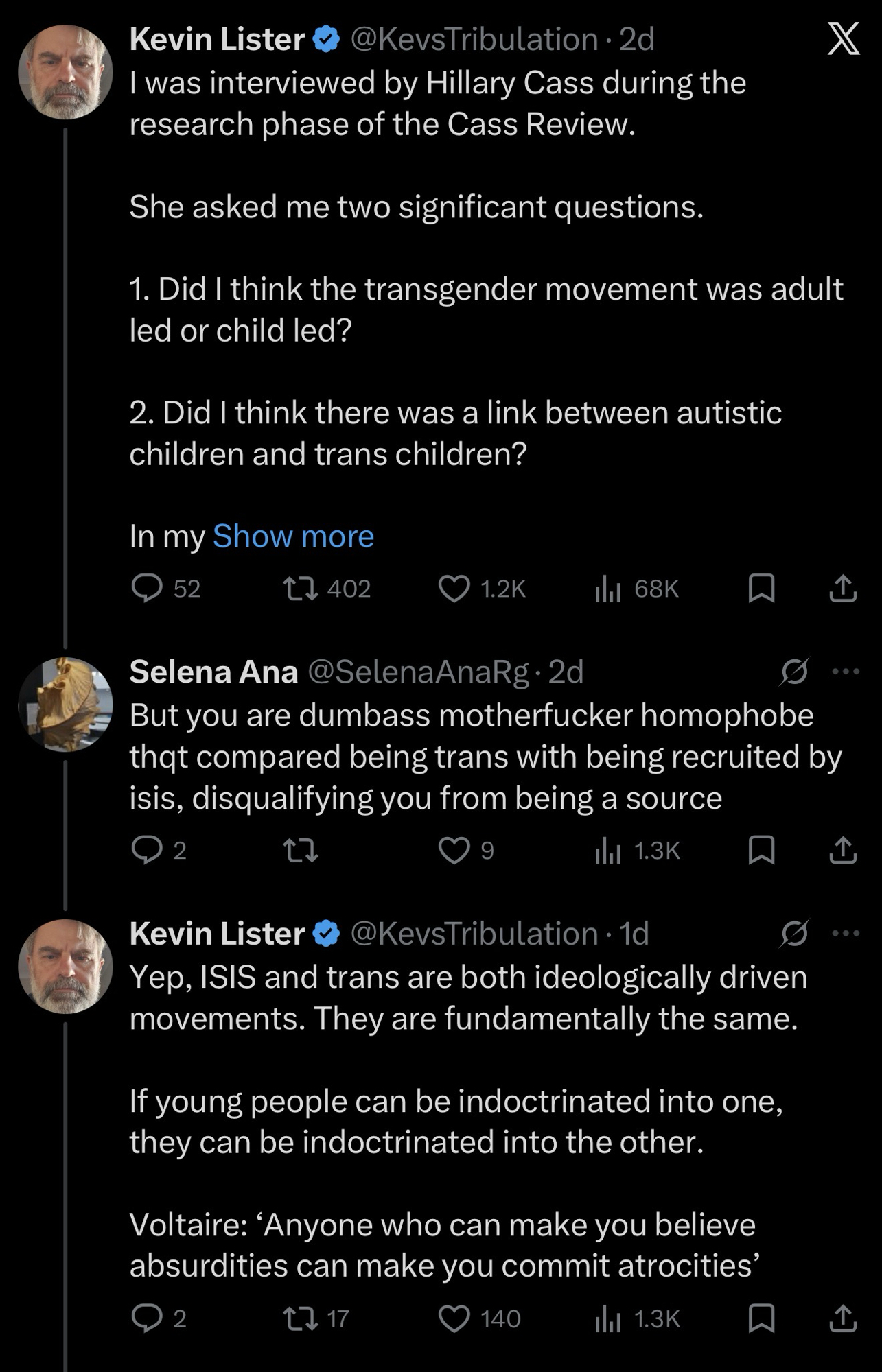Bookmark Selena Ana's reply

761,851
